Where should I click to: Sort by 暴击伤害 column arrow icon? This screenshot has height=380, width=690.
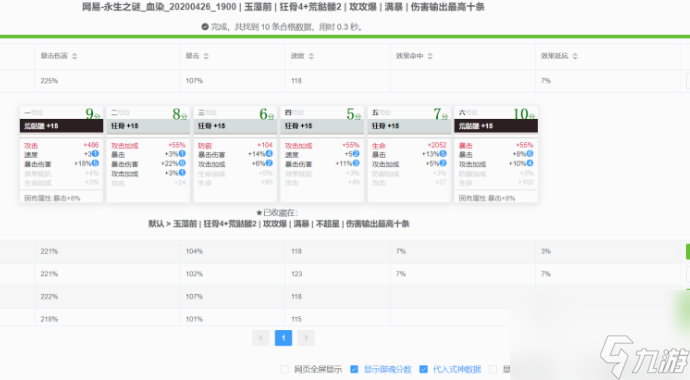74,56
